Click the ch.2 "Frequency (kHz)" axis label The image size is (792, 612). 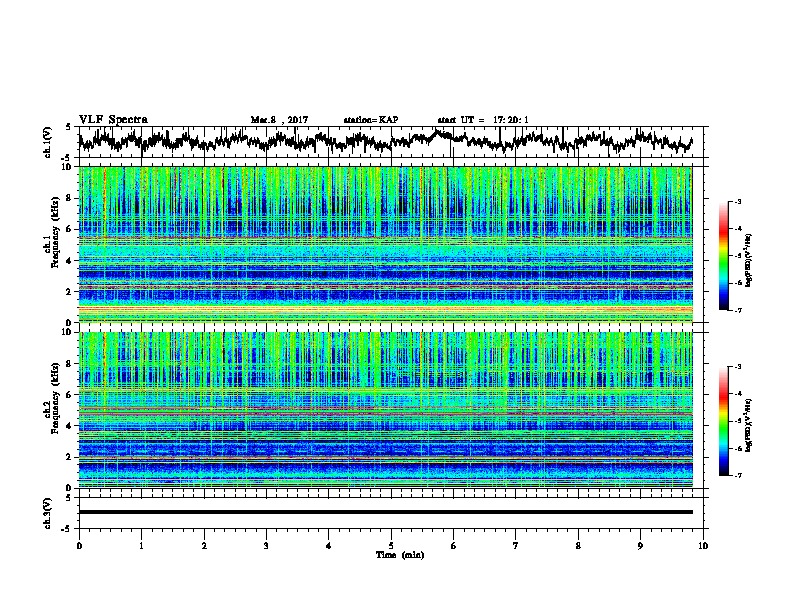pyautogui.click(x=56, y=398)
